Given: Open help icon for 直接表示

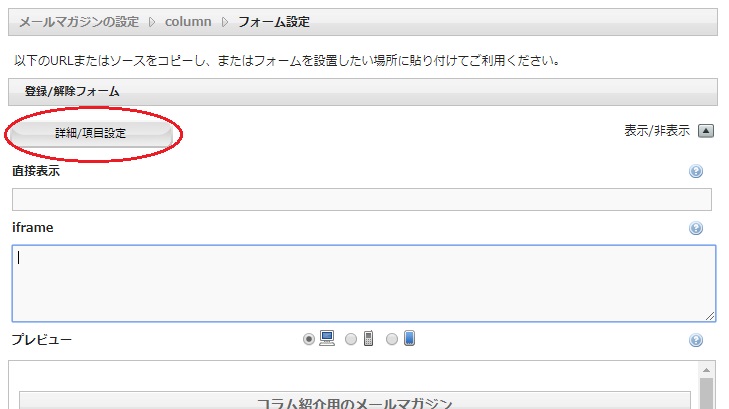Looking at the screenshot, I should pyautogui.click(x=696, y=171).
